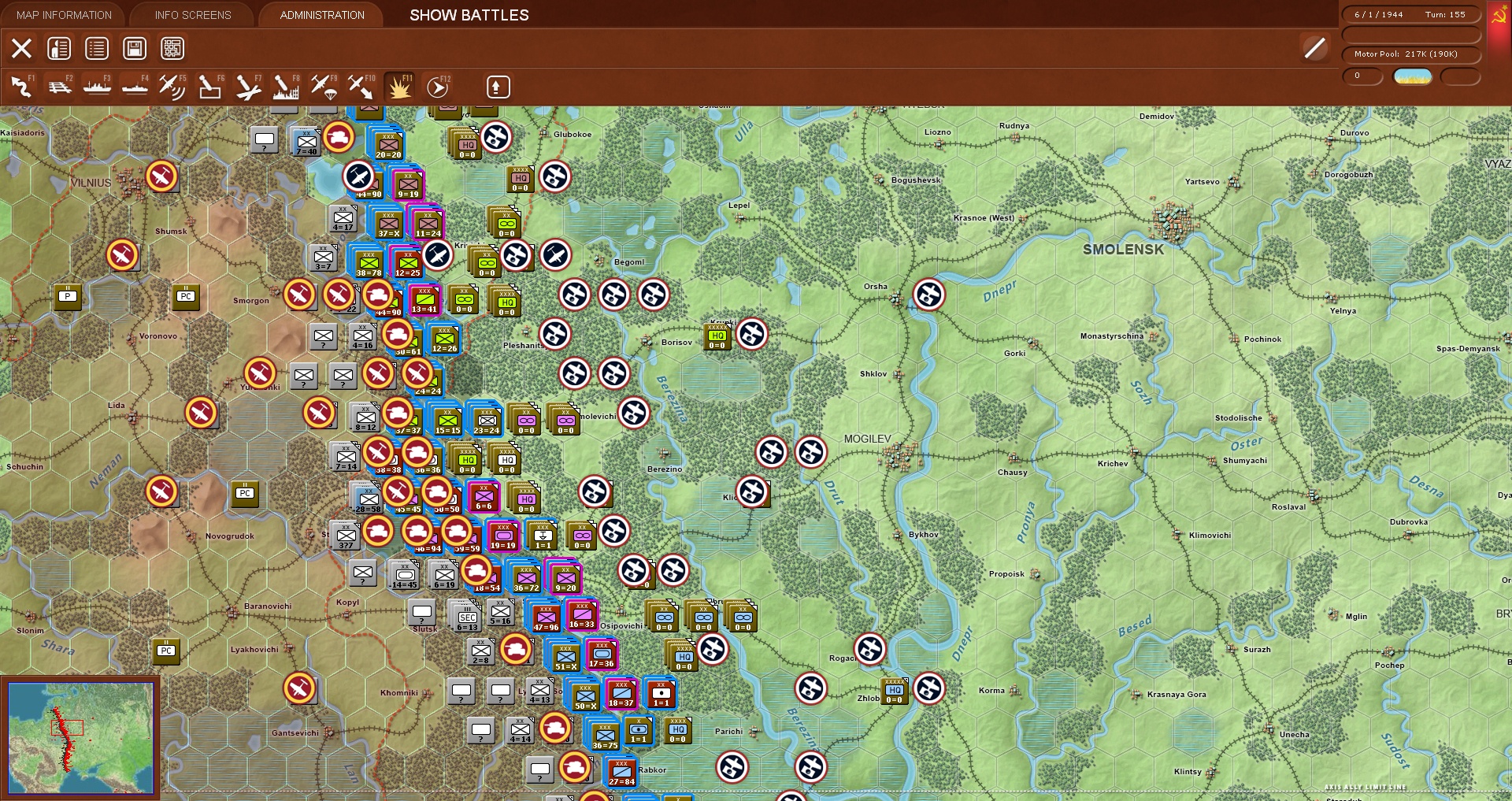This screenshot has width=1512, height=801.
Task: Select the unit counter labeled 23=24
Action: tap(487, 421)
